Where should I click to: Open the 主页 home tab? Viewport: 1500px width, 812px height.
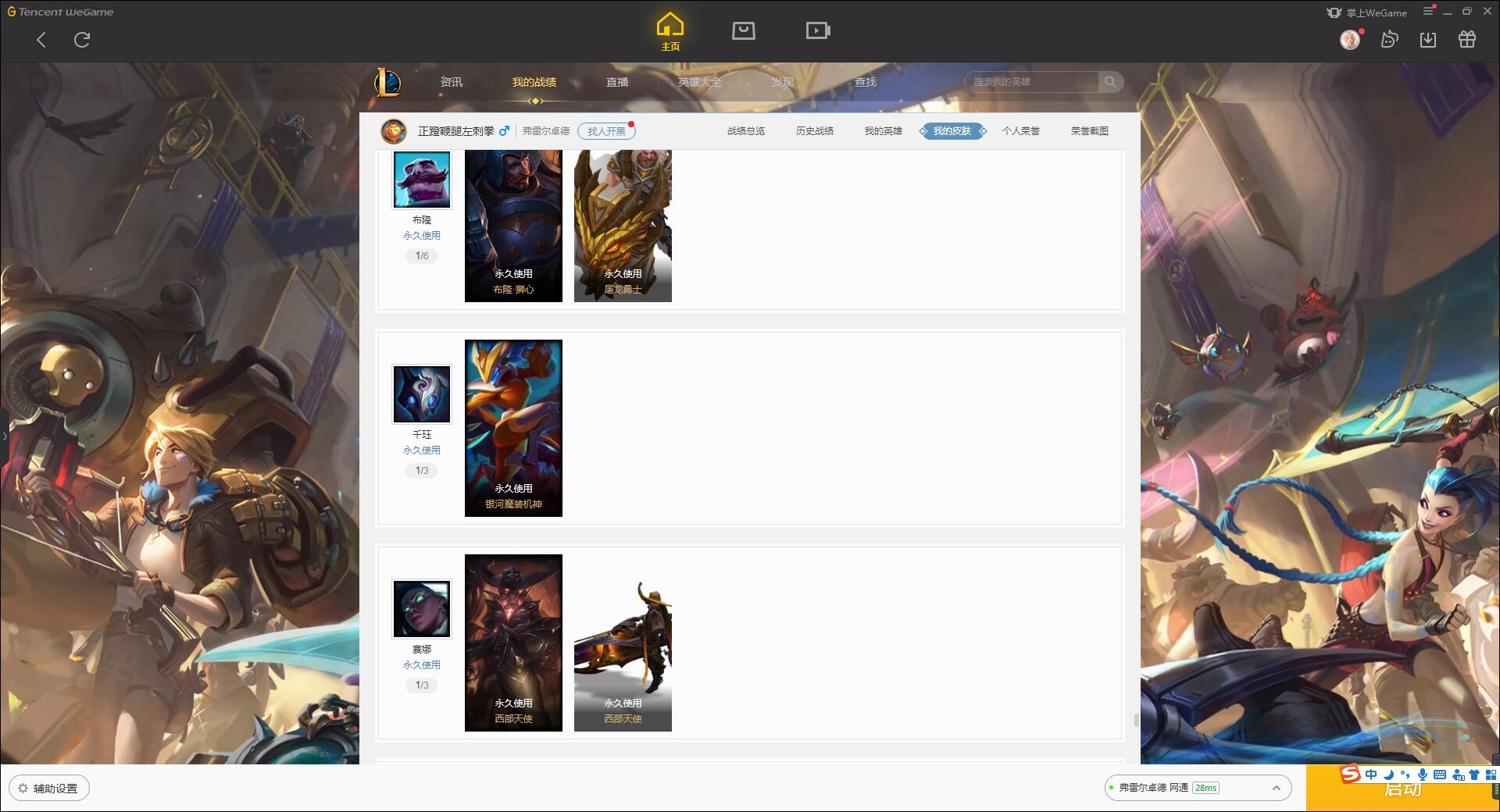[670, 32]
